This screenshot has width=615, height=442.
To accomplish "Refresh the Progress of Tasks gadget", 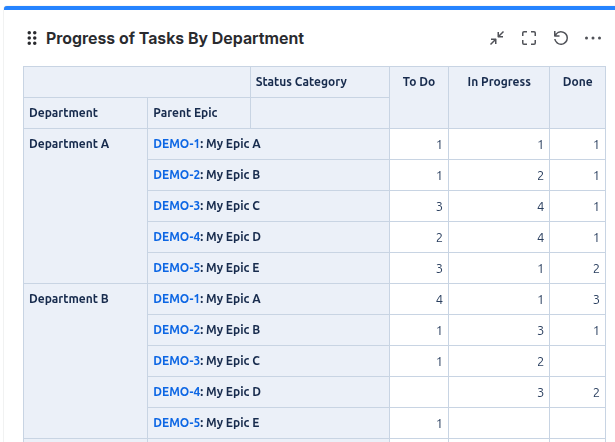I will pos(561,39).
